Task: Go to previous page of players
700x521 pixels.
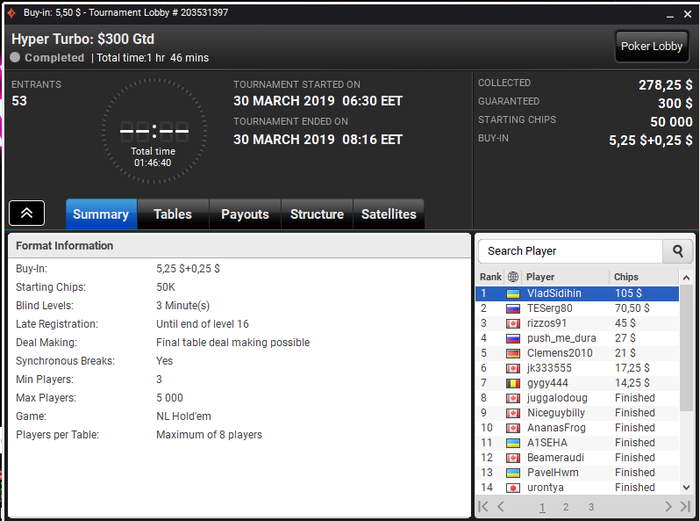Action: (501, 506)
